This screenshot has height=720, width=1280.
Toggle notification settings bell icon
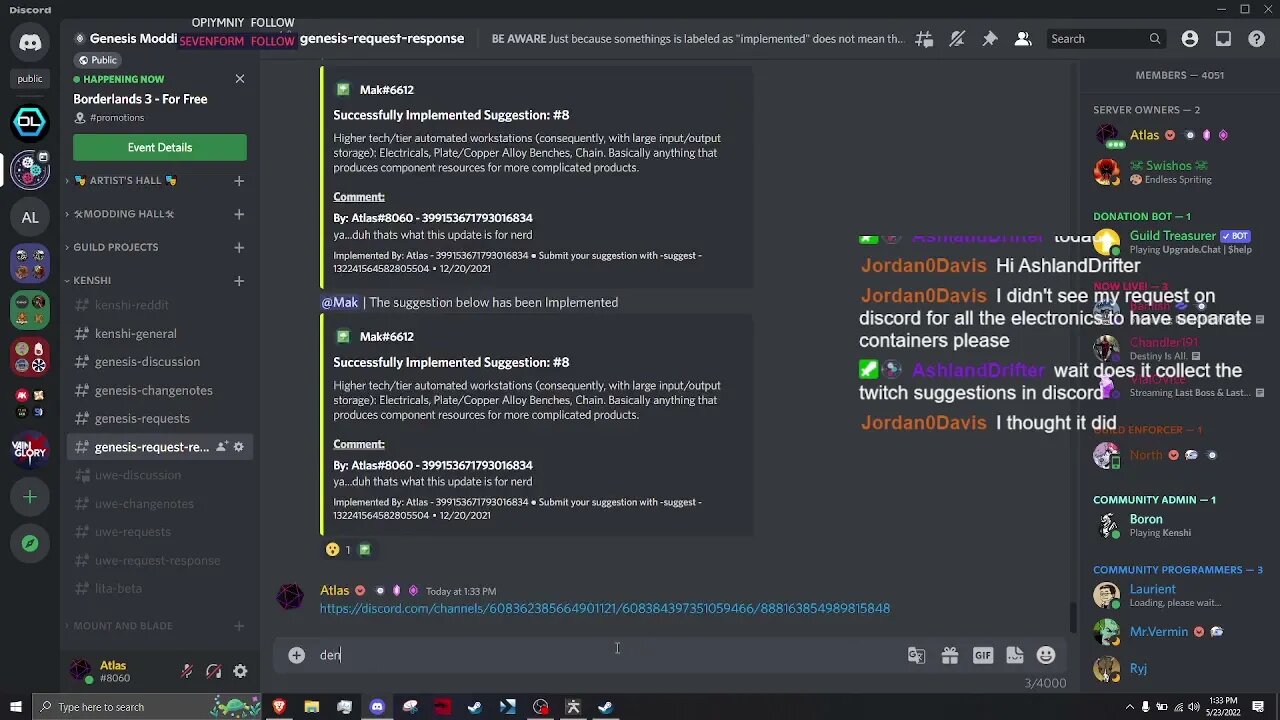(957, 39)
